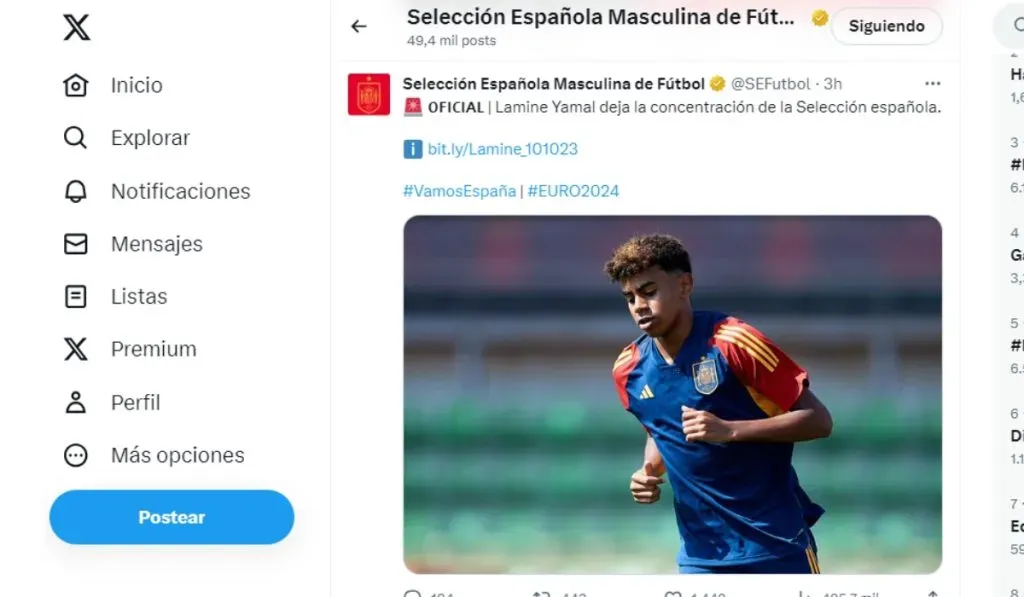Open the post's three-dot options menu

tap(932, 84)
